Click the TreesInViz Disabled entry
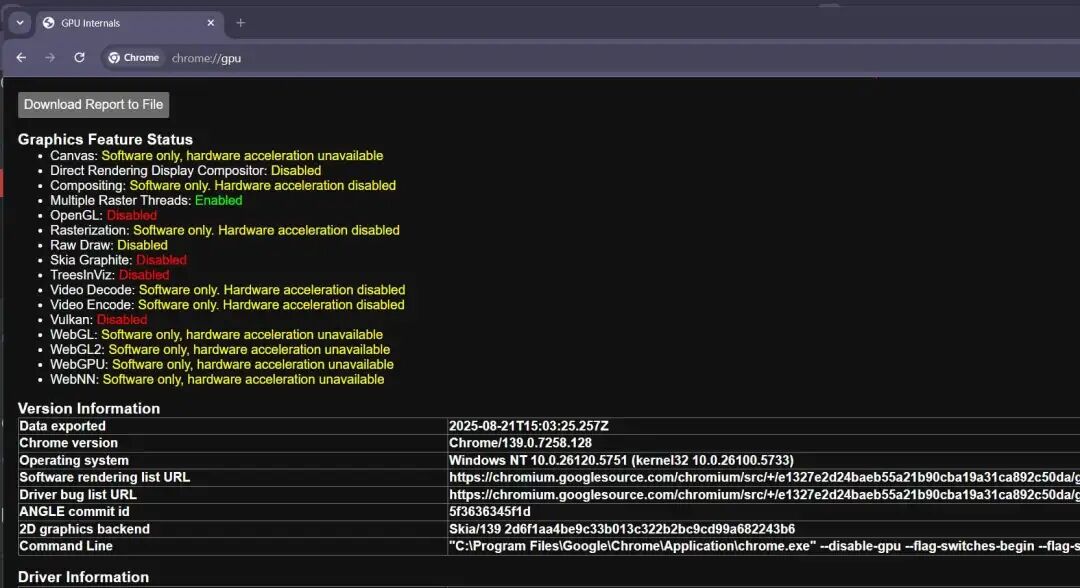This screenshot has height=588, width=1080. [110, 275]
